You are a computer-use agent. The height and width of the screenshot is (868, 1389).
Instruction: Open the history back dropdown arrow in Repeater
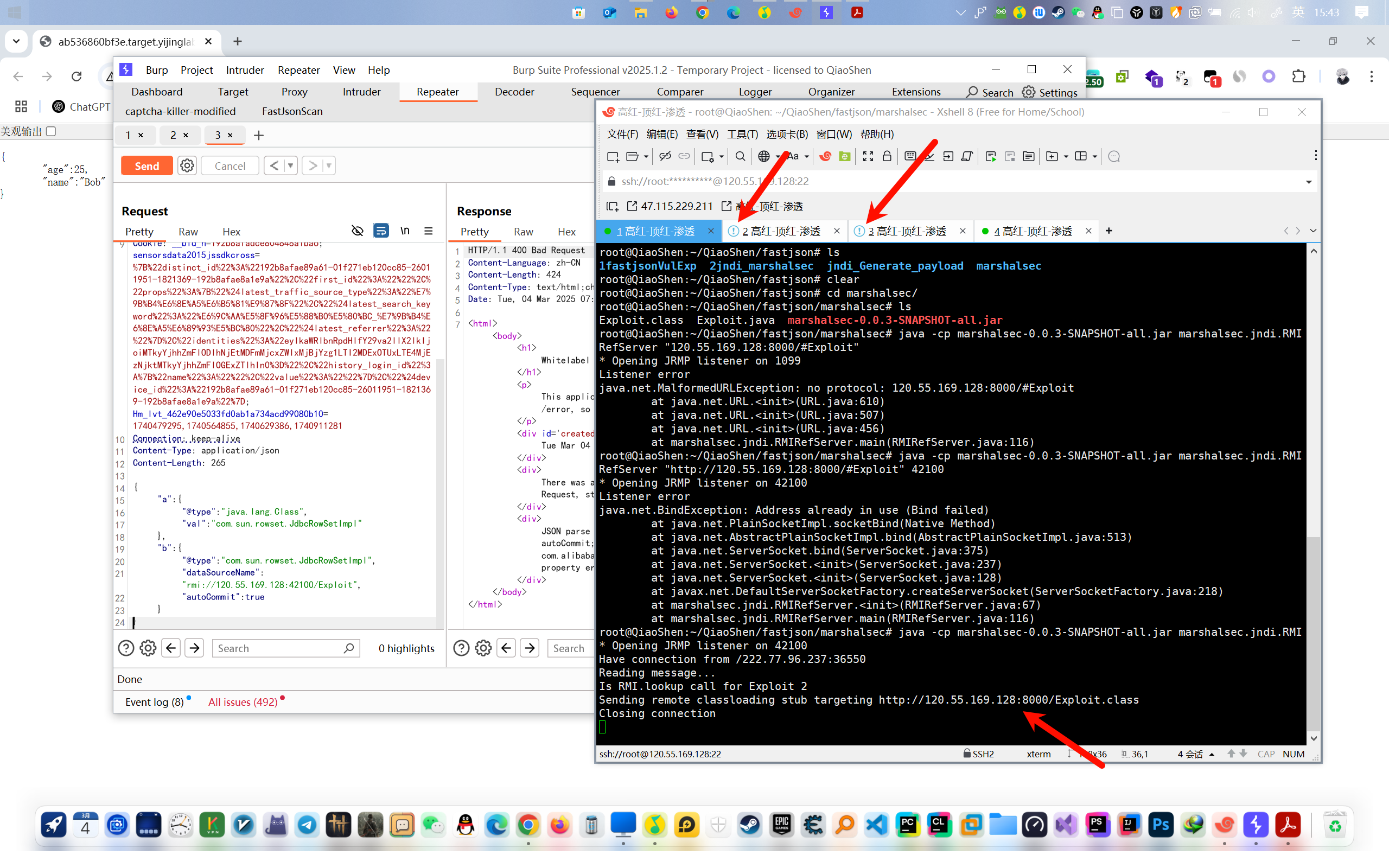coord(290,166)
